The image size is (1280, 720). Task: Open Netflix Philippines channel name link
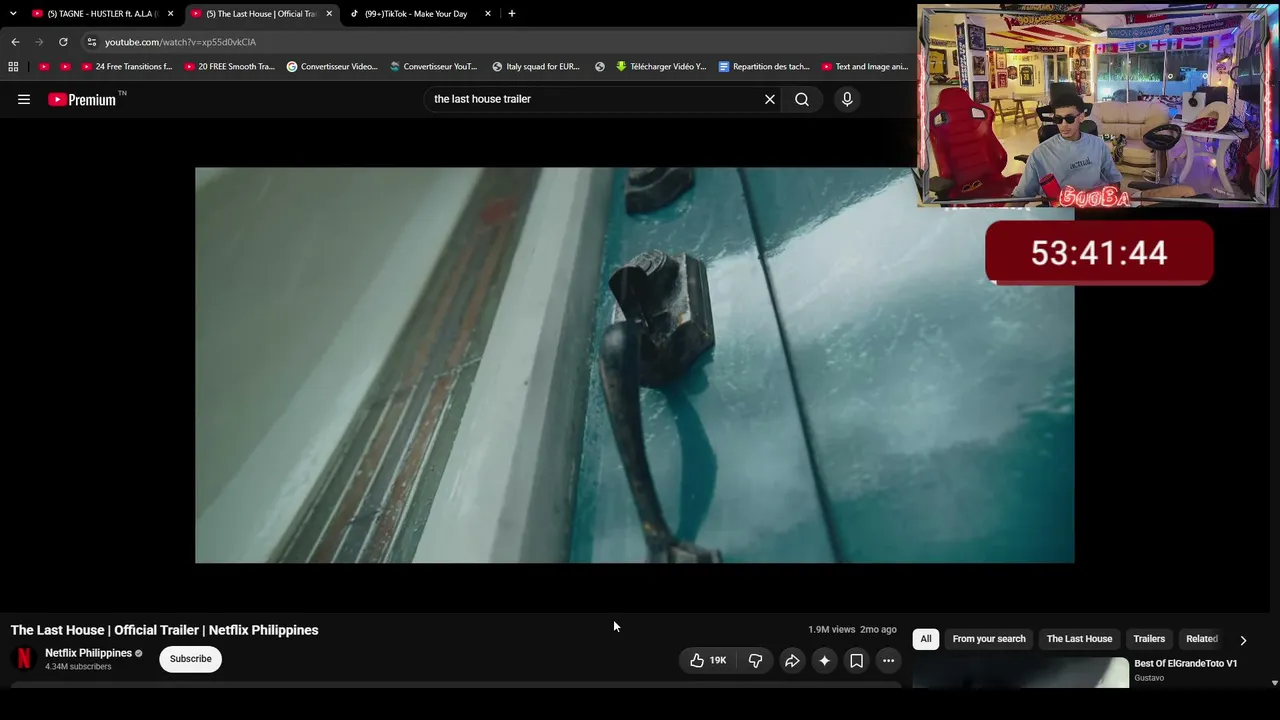coord(88,653)
